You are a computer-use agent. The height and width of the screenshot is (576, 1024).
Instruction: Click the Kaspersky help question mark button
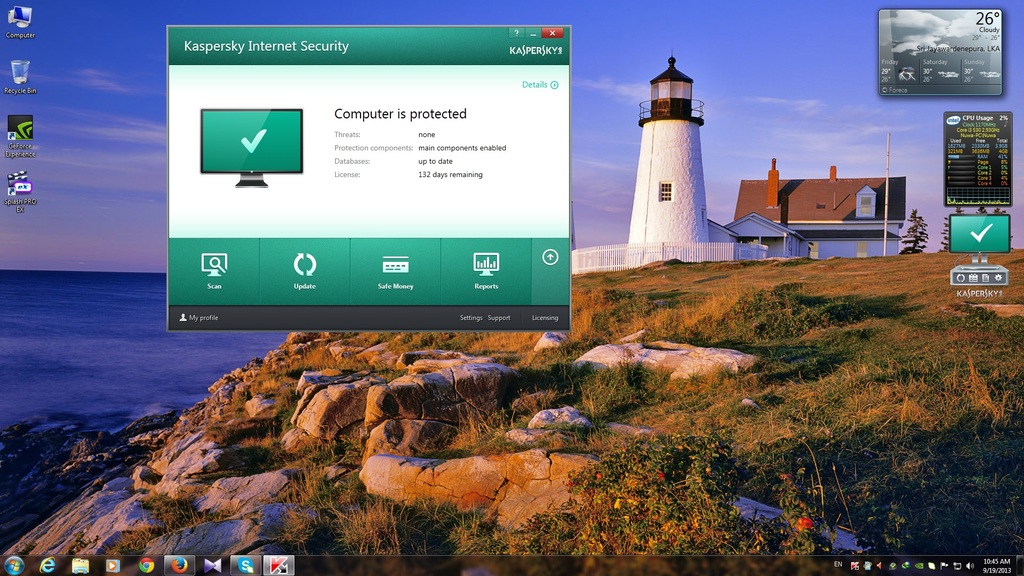click(x=517, y=33)
